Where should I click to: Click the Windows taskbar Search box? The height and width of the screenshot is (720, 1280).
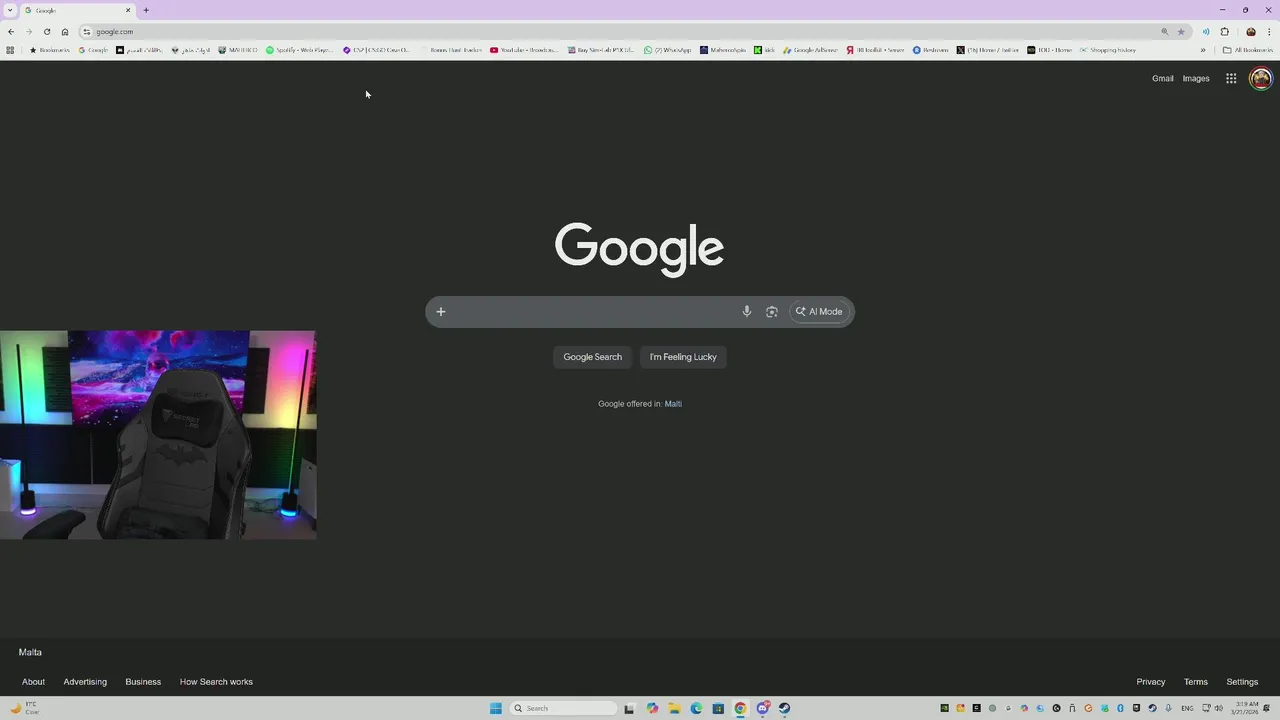(x=563, y=708)
